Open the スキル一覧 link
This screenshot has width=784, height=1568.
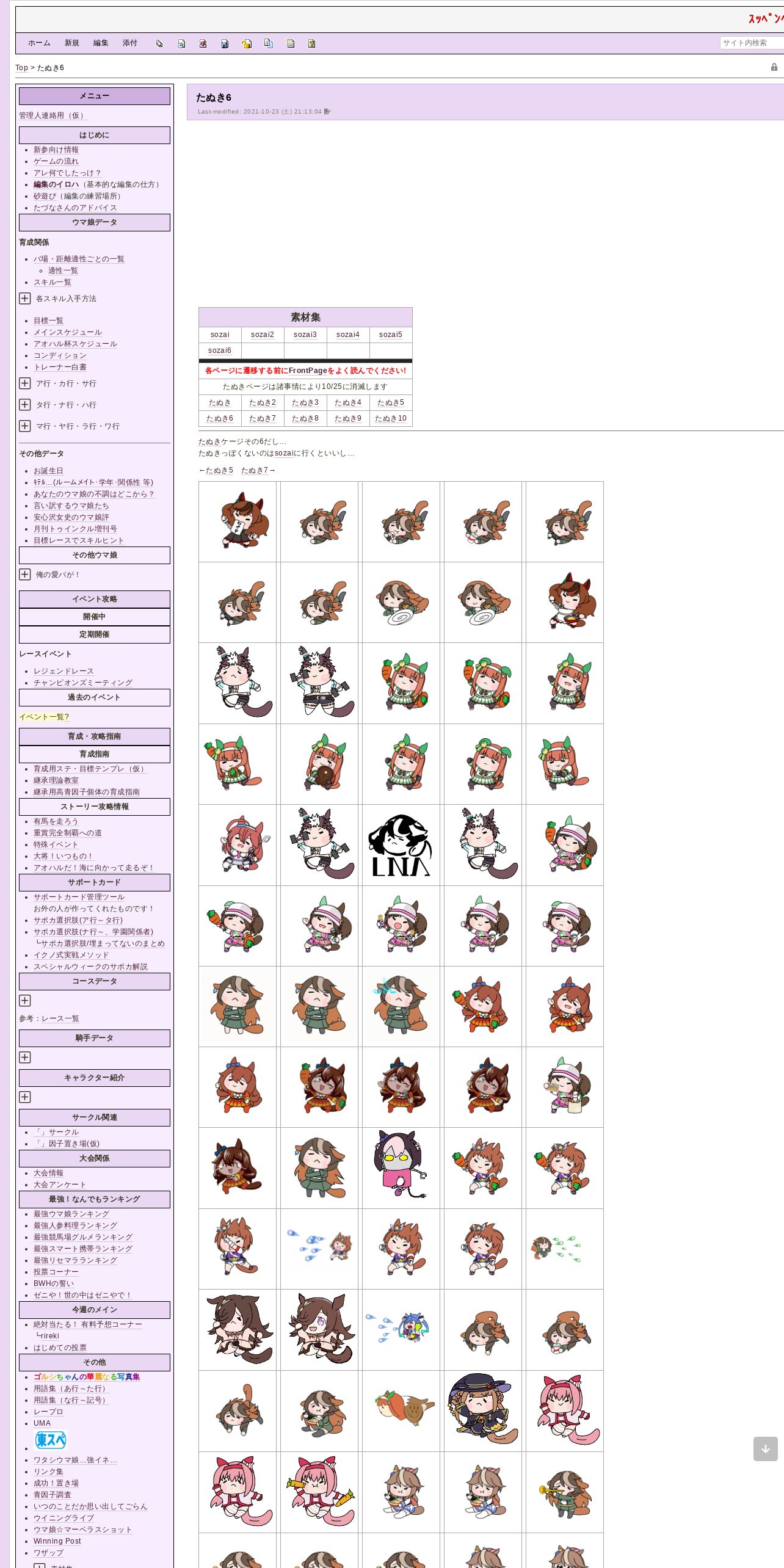53,282
